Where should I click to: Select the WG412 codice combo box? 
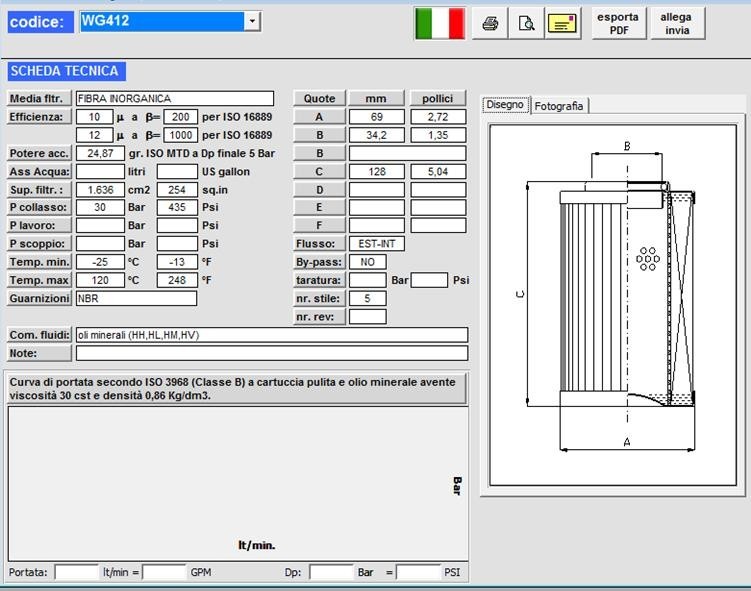click(162, 21)
